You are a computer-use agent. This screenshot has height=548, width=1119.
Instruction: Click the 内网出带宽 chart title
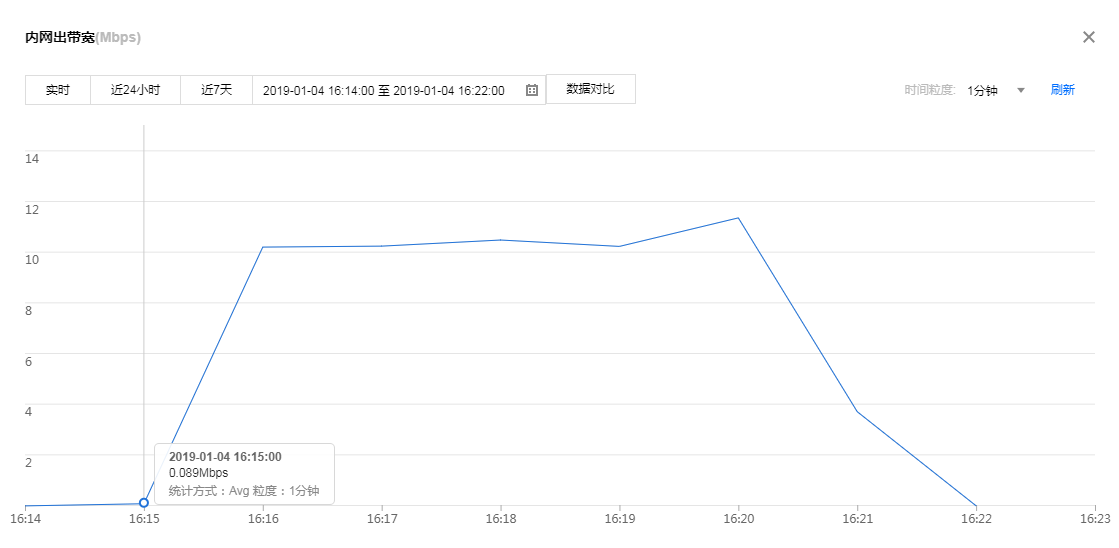click(59, 38)
